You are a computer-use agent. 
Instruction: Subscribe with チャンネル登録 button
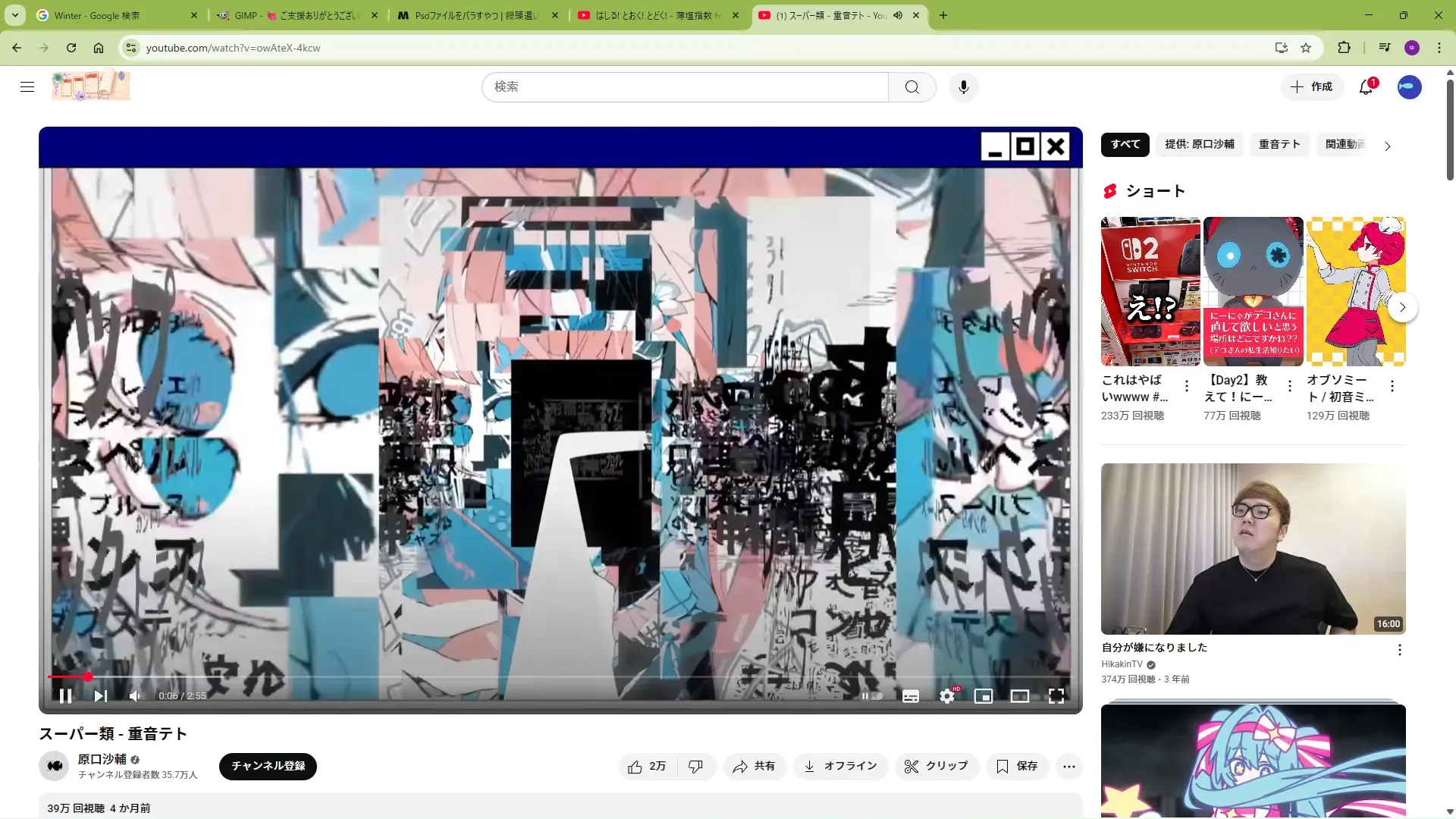pos(268,766)
